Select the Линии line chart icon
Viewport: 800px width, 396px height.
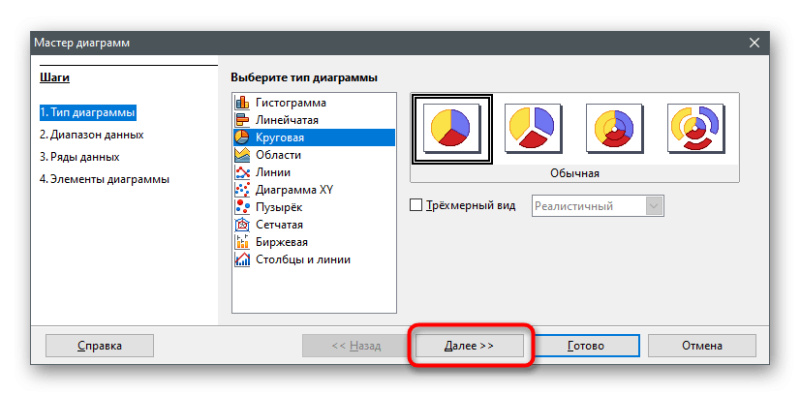tap(242, 172)
